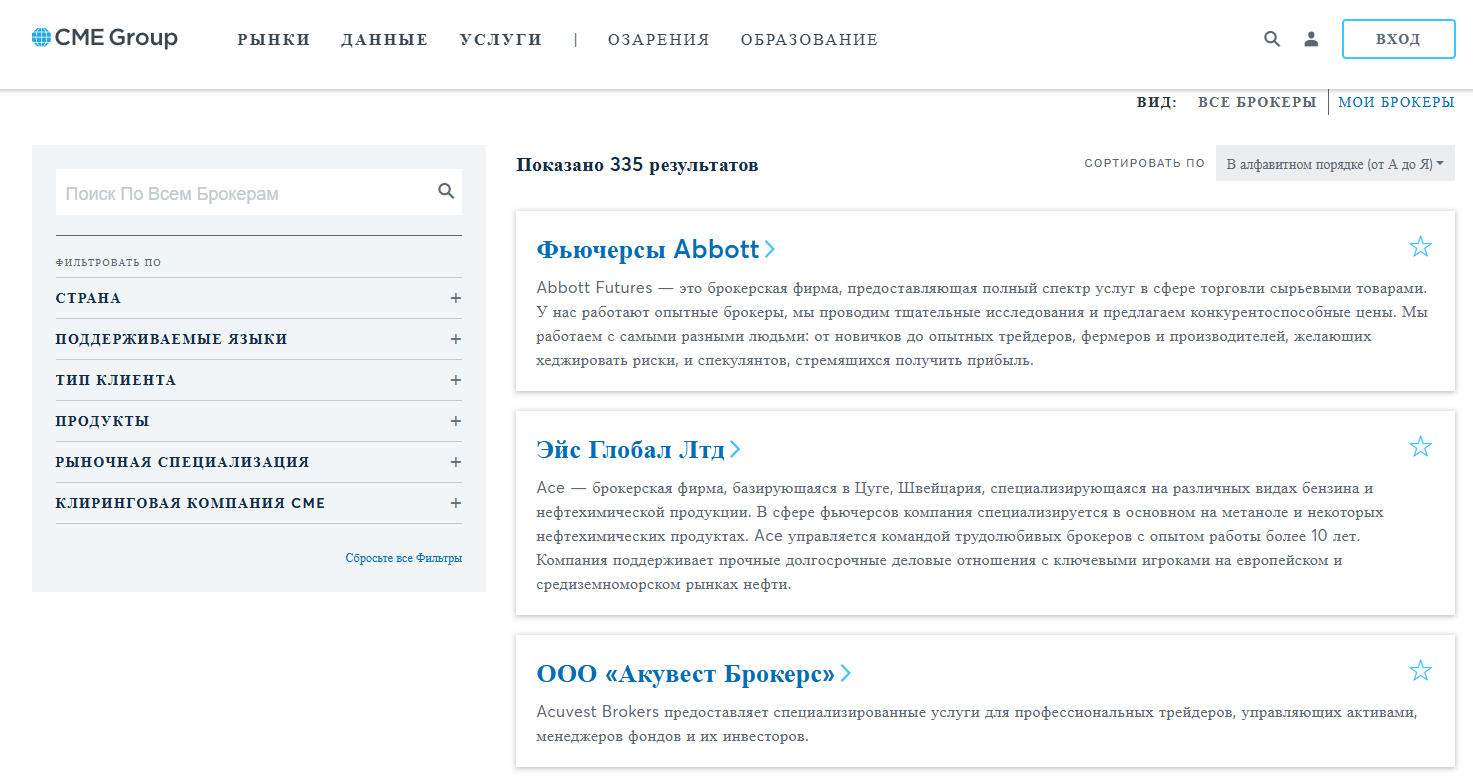Expand the Клиринговая компания CME filter

coord(259,503)
